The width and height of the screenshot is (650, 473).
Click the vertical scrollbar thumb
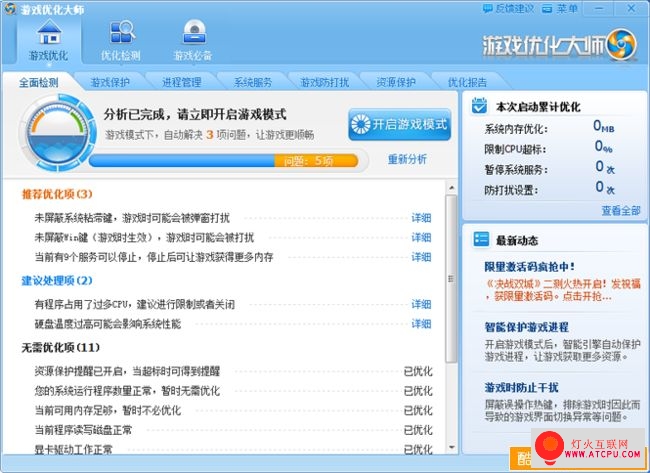click(x=451, y=279)
